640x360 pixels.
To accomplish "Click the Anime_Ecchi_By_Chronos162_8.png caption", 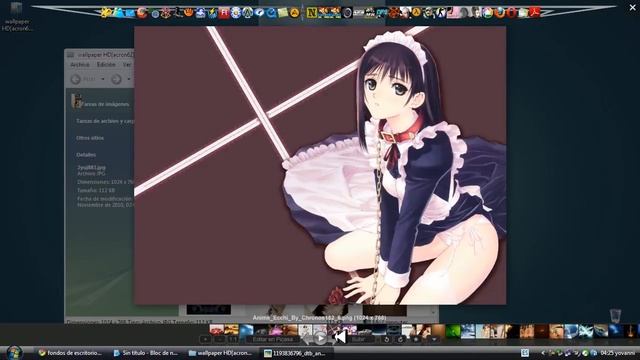I will (319, 318).
